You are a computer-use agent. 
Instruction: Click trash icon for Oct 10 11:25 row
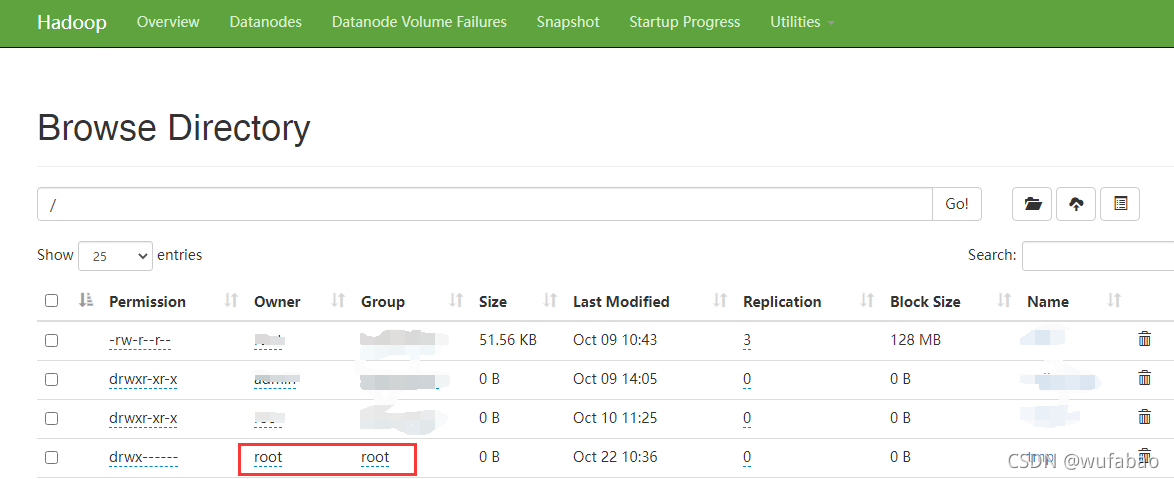click(1144, 418)
